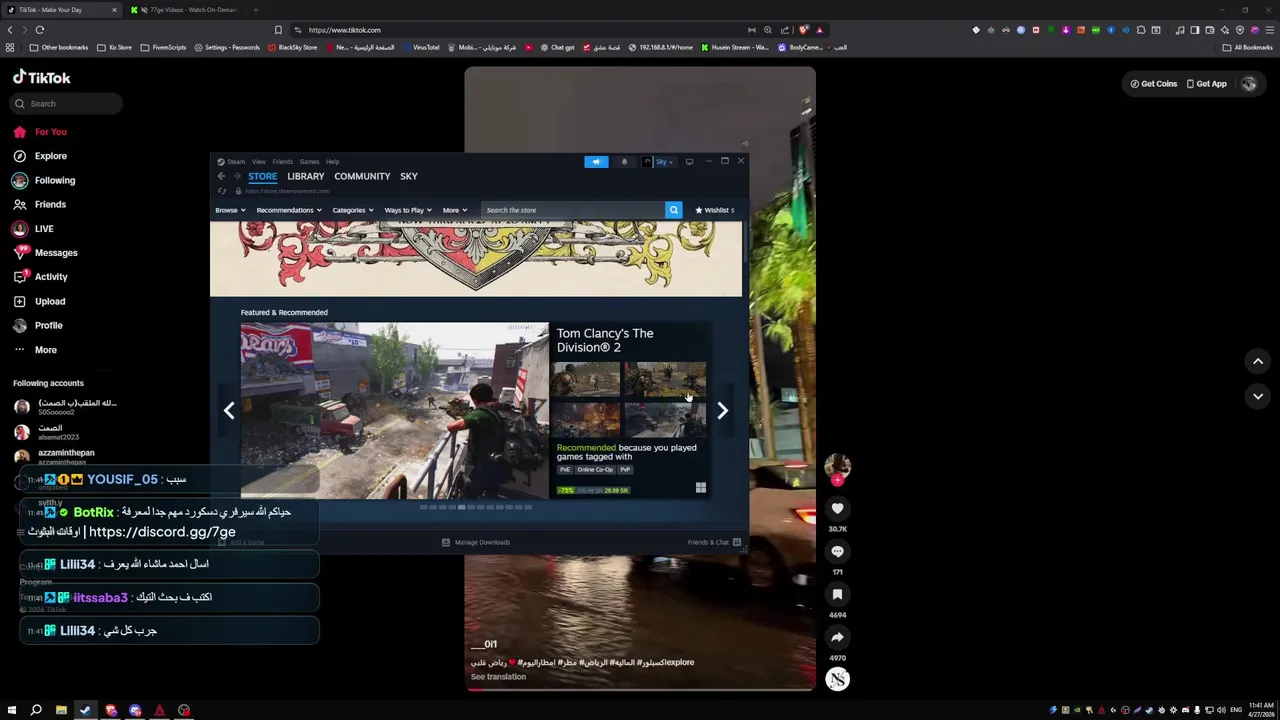Expand the Steam Browse dropdown
1280x720 pixels.
[x=230, y=210]
